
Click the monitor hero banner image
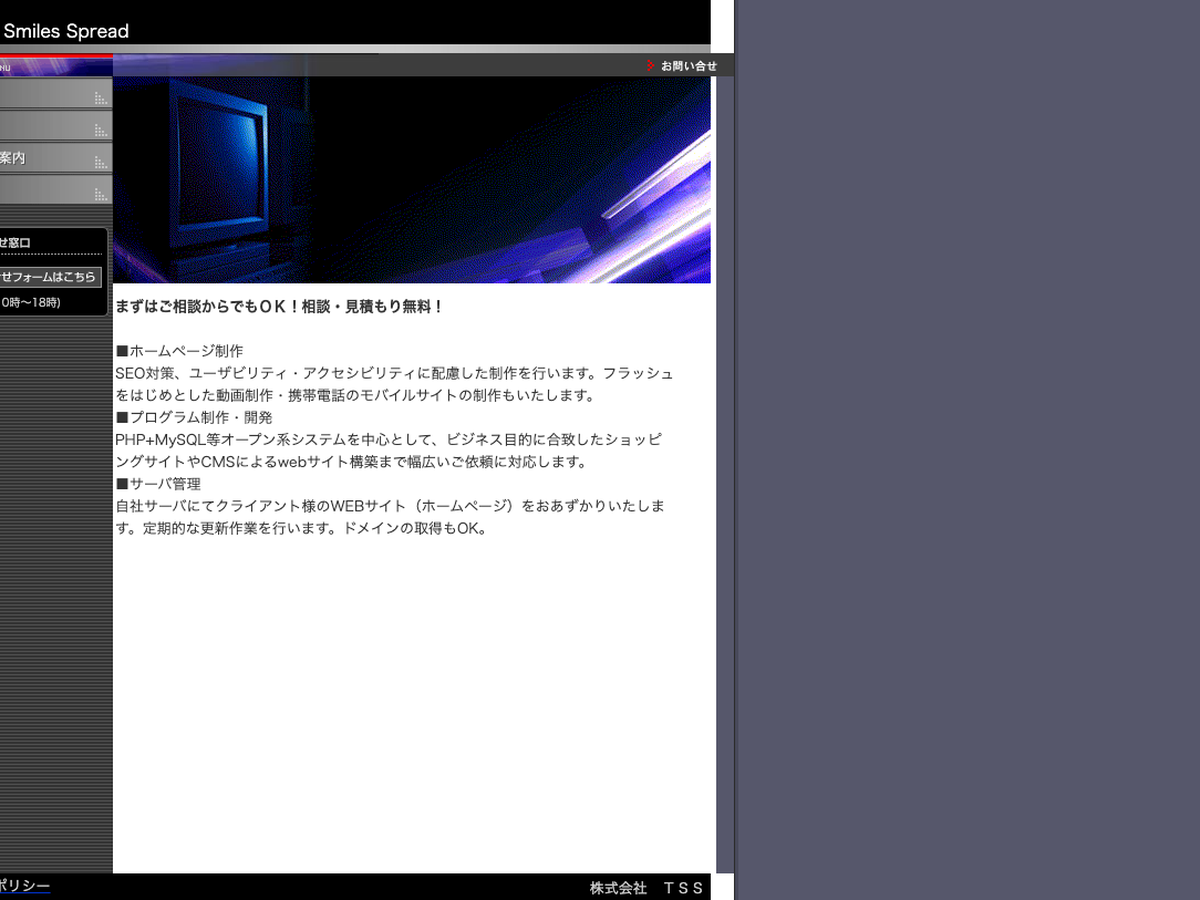tap(411, 180)
